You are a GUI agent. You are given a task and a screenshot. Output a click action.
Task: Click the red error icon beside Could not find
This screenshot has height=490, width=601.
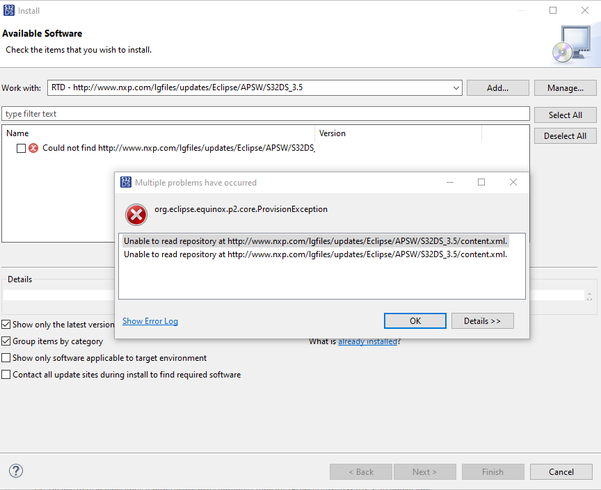(x=33, y=148)
